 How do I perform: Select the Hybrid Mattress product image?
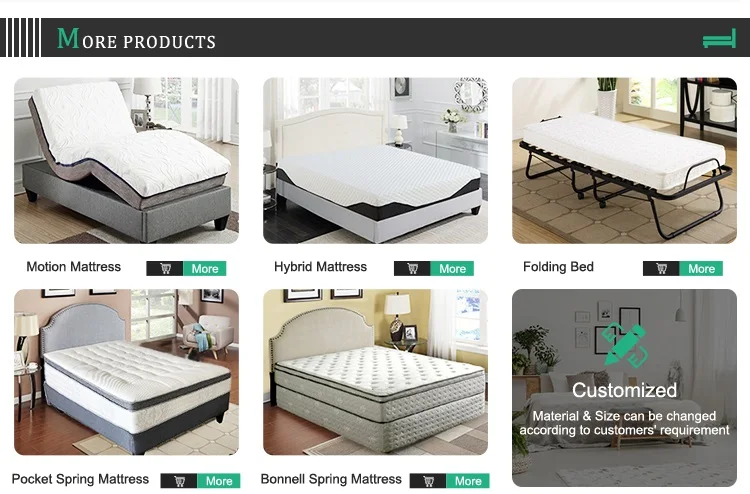[x=375, y=161]
